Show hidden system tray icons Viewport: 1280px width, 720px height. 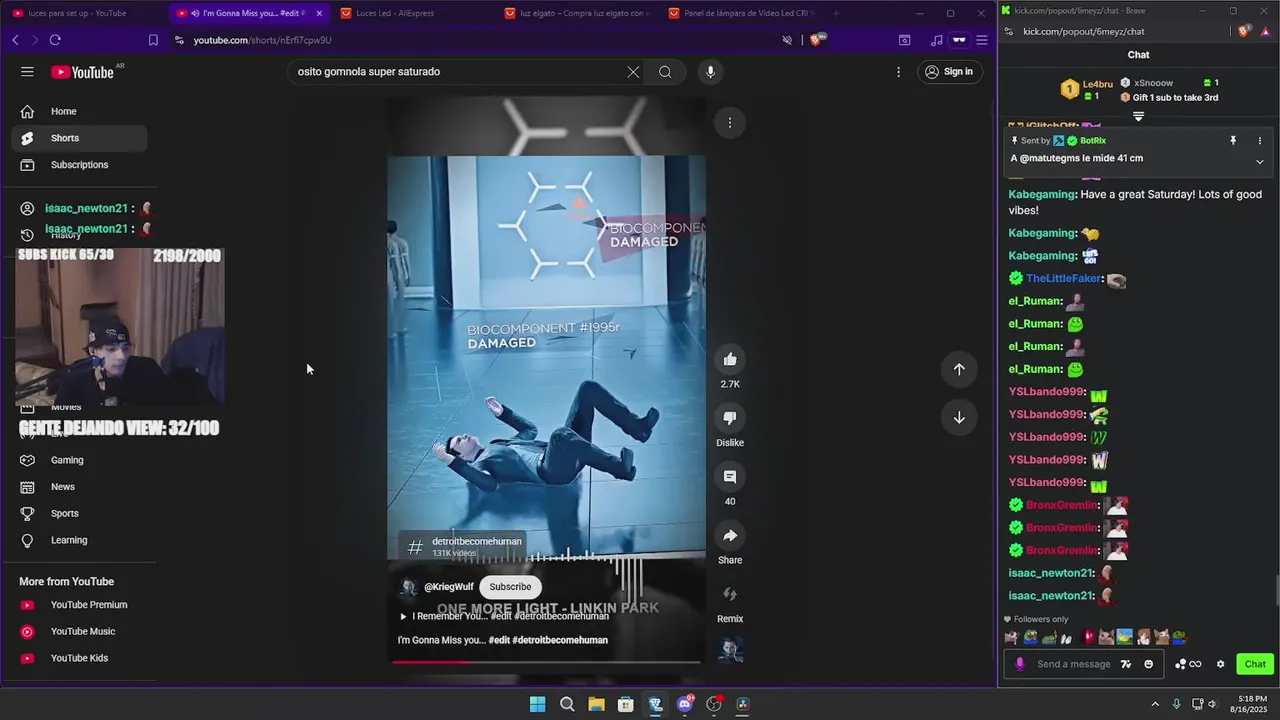point(1155,704)
